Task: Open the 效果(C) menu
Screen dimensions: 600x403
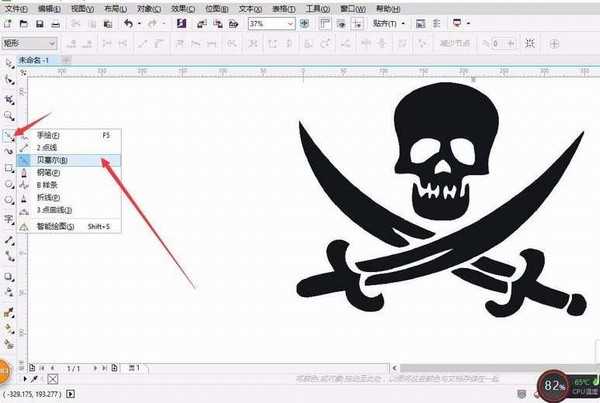Action: point(183,8)
